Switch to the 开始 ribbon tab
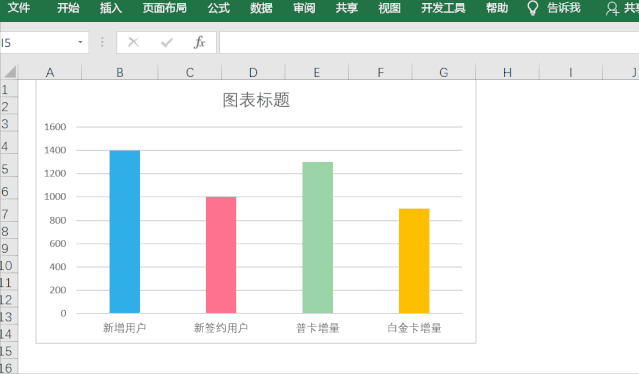Viewport: 639px width, 374px height. click(x=68, y=8)
